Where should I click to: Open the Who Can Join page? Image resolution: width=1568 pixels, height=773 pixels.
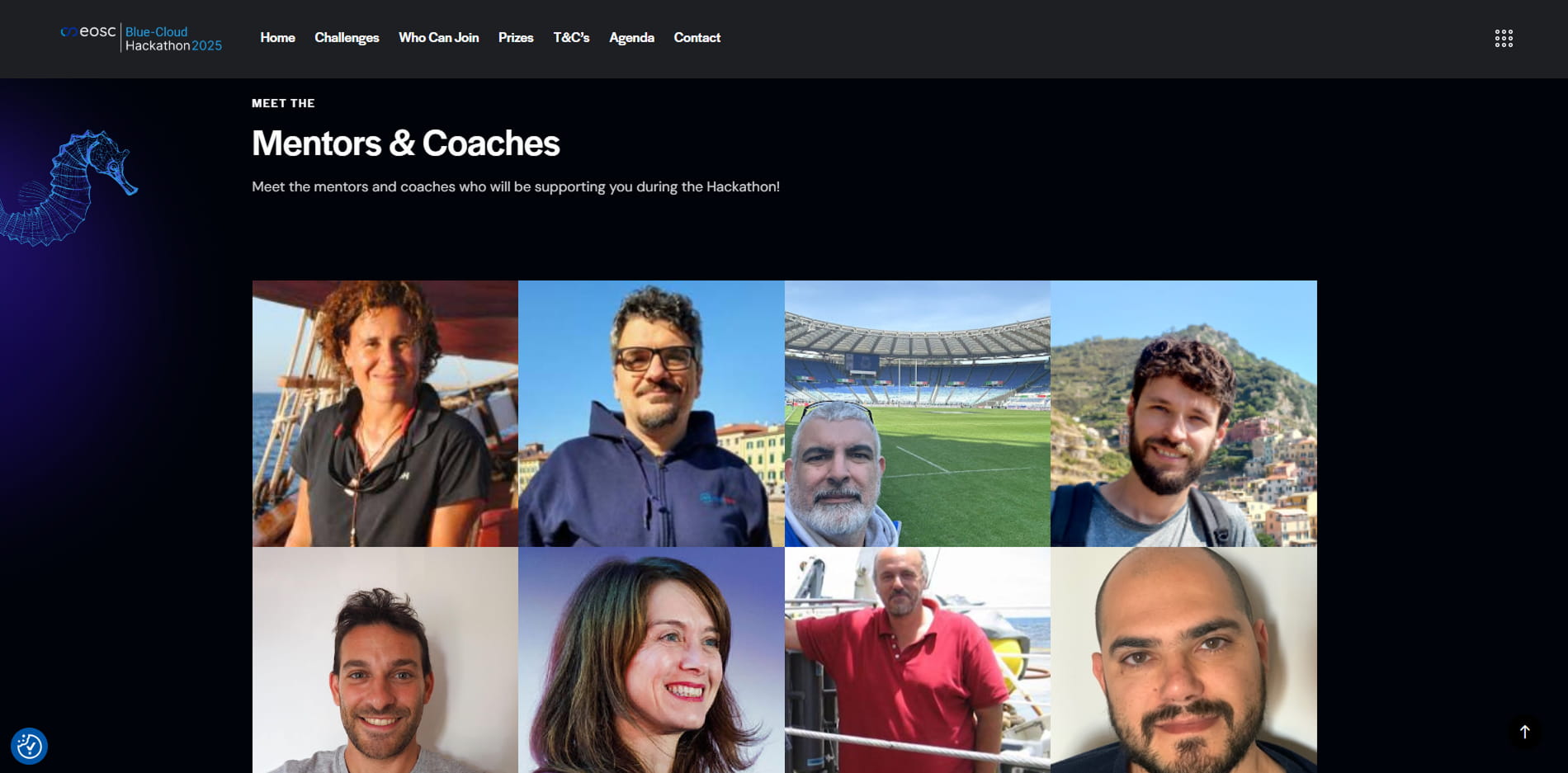coord(438,38)
